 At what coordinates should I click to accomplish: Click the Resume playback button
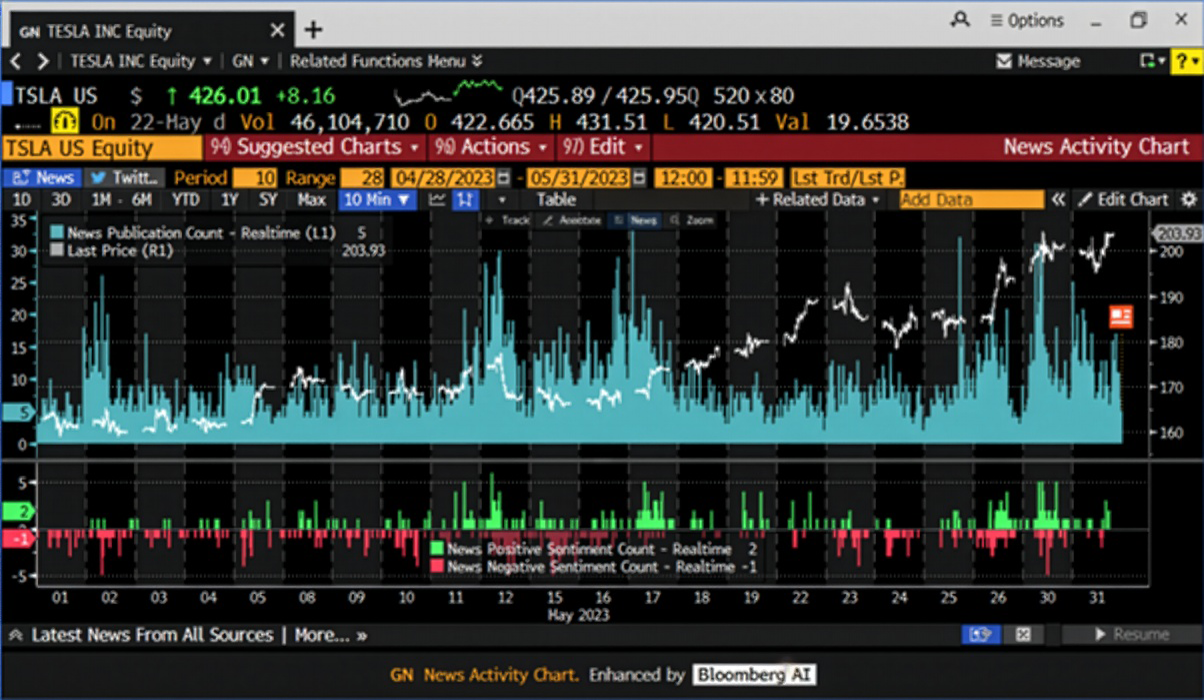[x=1130, y=635]
